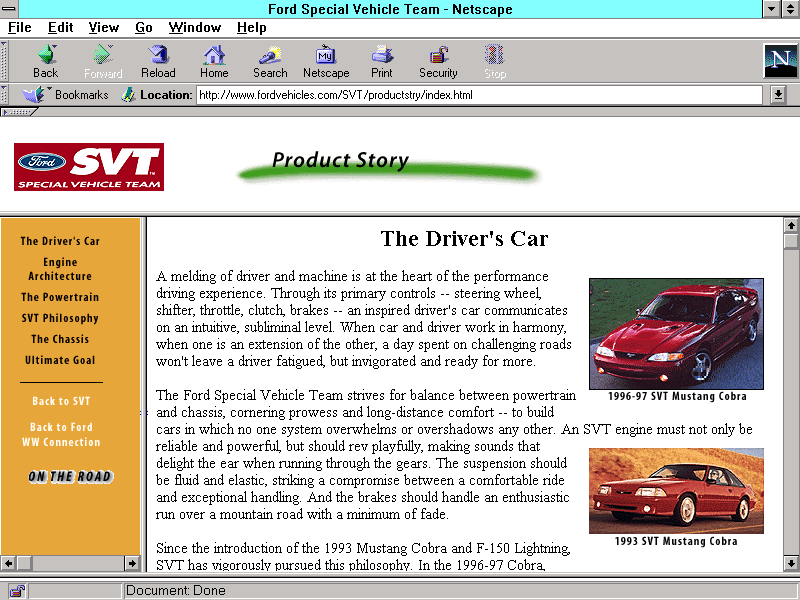The width and height of the screenshot is (800, 600).
Task: Click the 1993 SVT Mustang Cobra photo
Action: (x=676, y=491)
